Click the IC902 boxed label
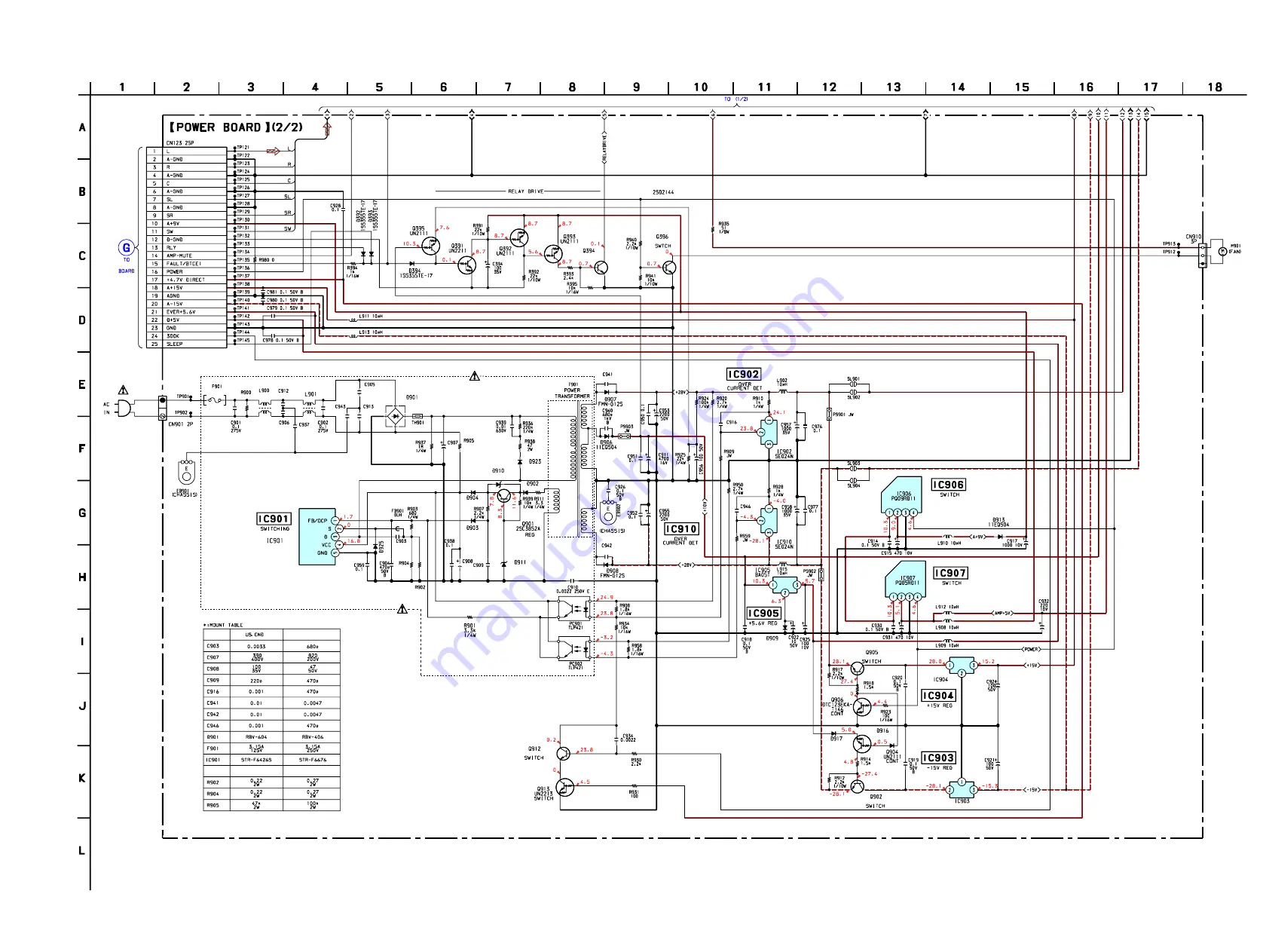This screenshot has width=1266, height=952. tap(744, 374)
